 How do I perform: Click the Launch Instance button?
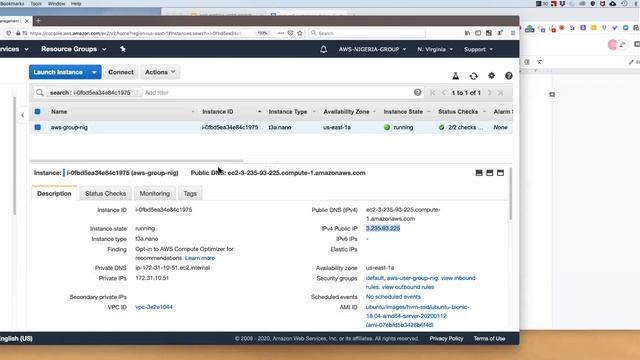click(x=58, y=72)
